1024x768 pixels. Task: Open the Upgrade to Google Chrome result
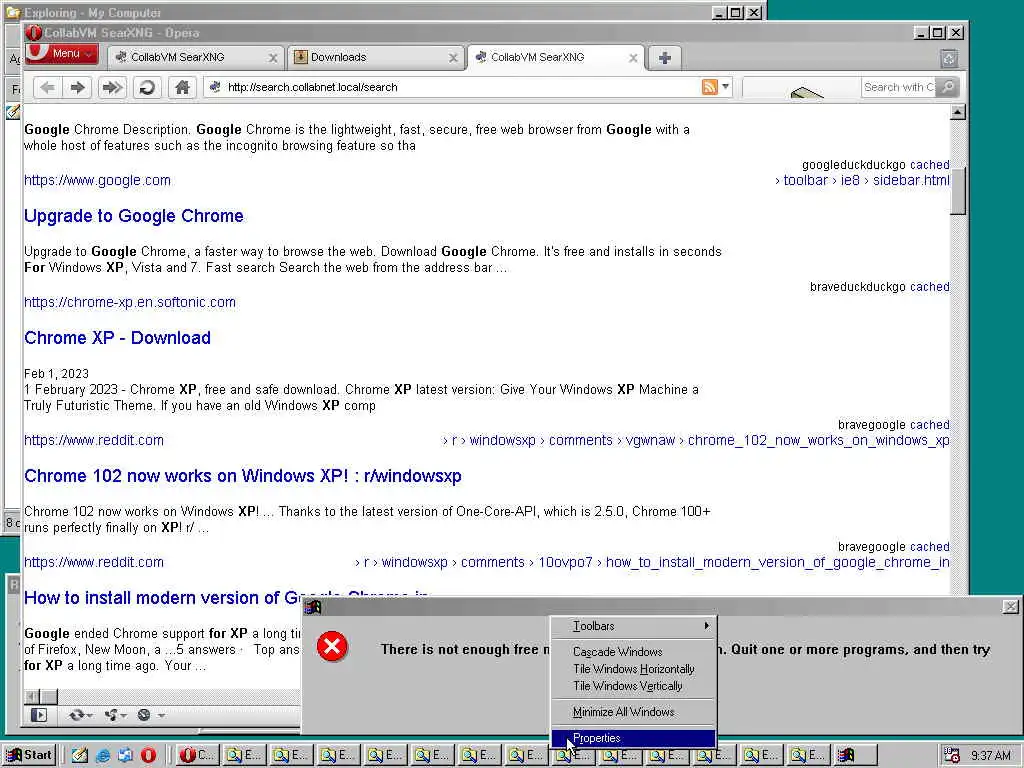[134, 216]
